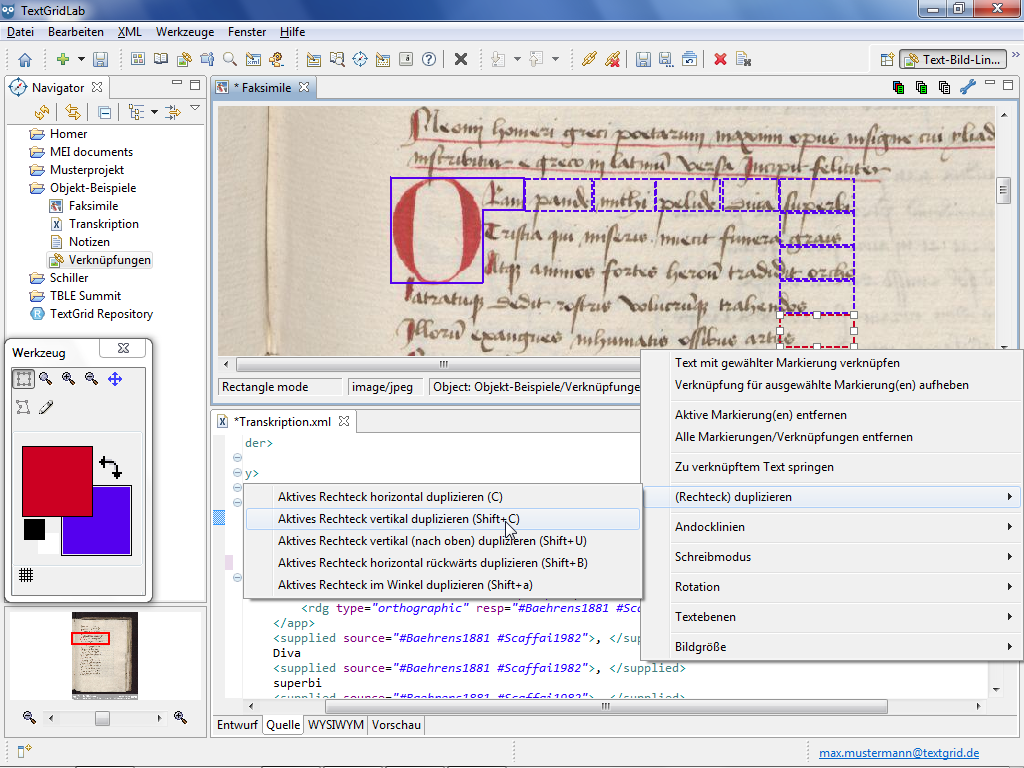The height and width of the screenshot is (768, 1024).
Task: Choose 'Aktives Rechteck horizontal duplizieren (C)'
Action: 390,497
